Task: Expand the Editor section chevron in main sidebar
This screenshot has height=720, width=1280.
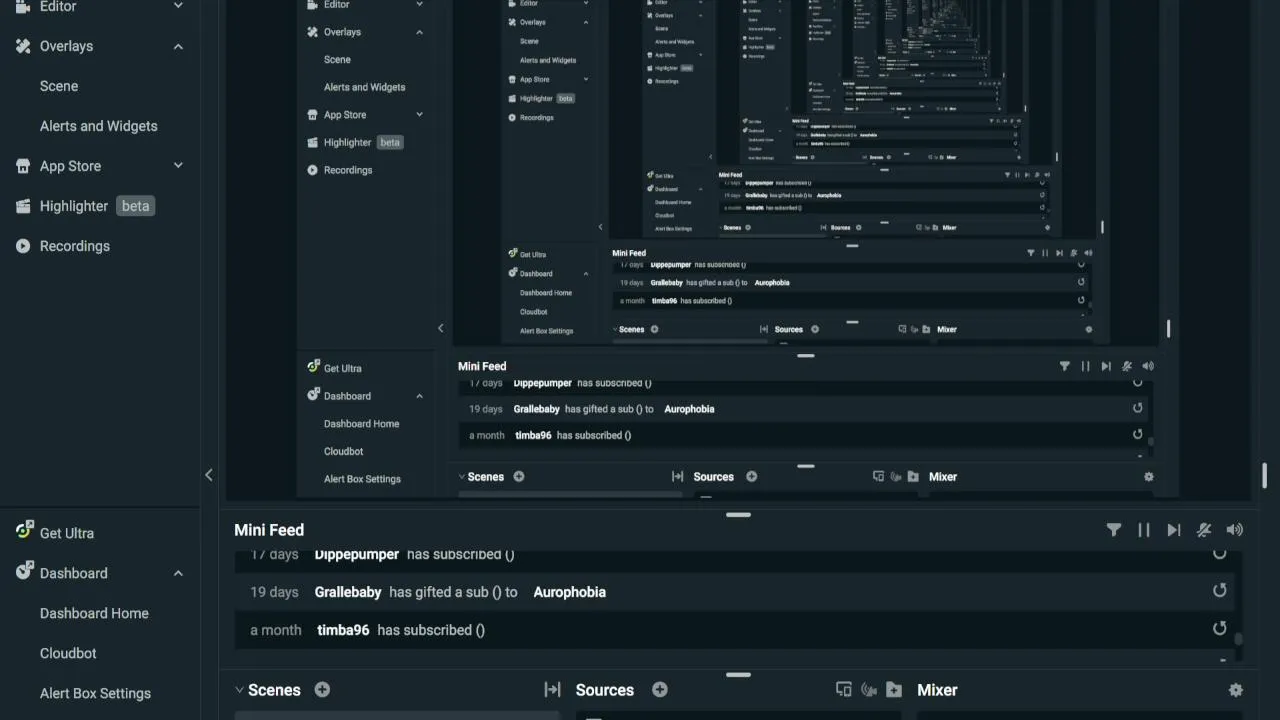Action: pos(178,6)
